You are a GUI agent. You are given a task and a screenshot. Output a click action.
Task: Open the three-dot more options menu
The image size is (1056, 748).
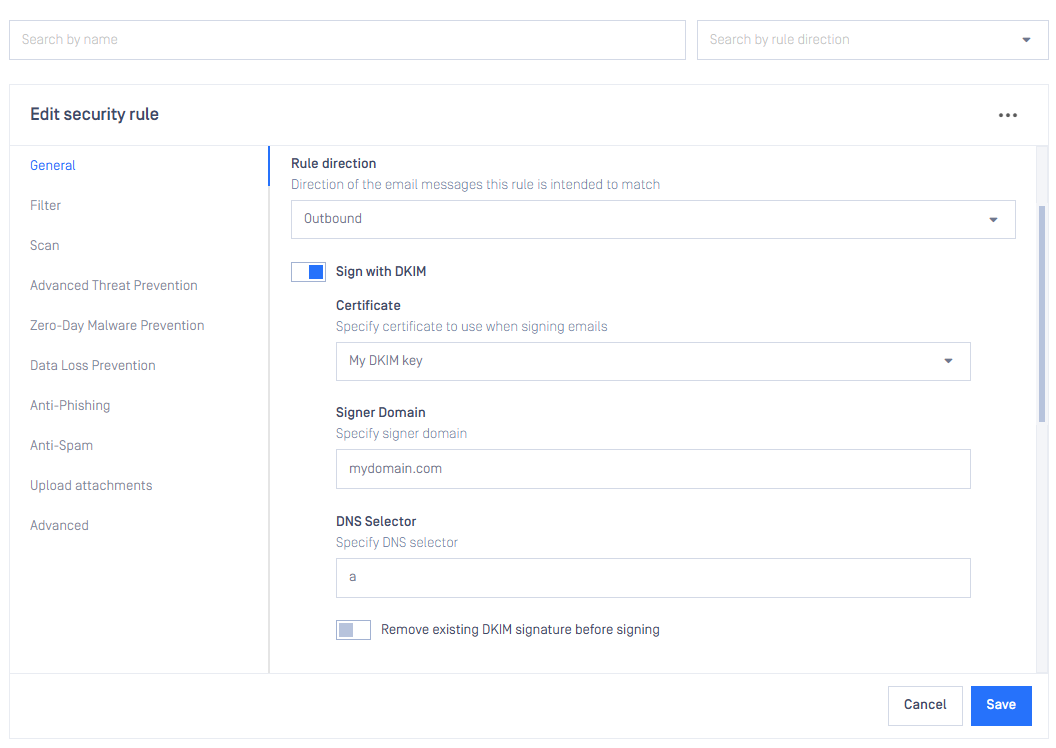click(1008, 115)
